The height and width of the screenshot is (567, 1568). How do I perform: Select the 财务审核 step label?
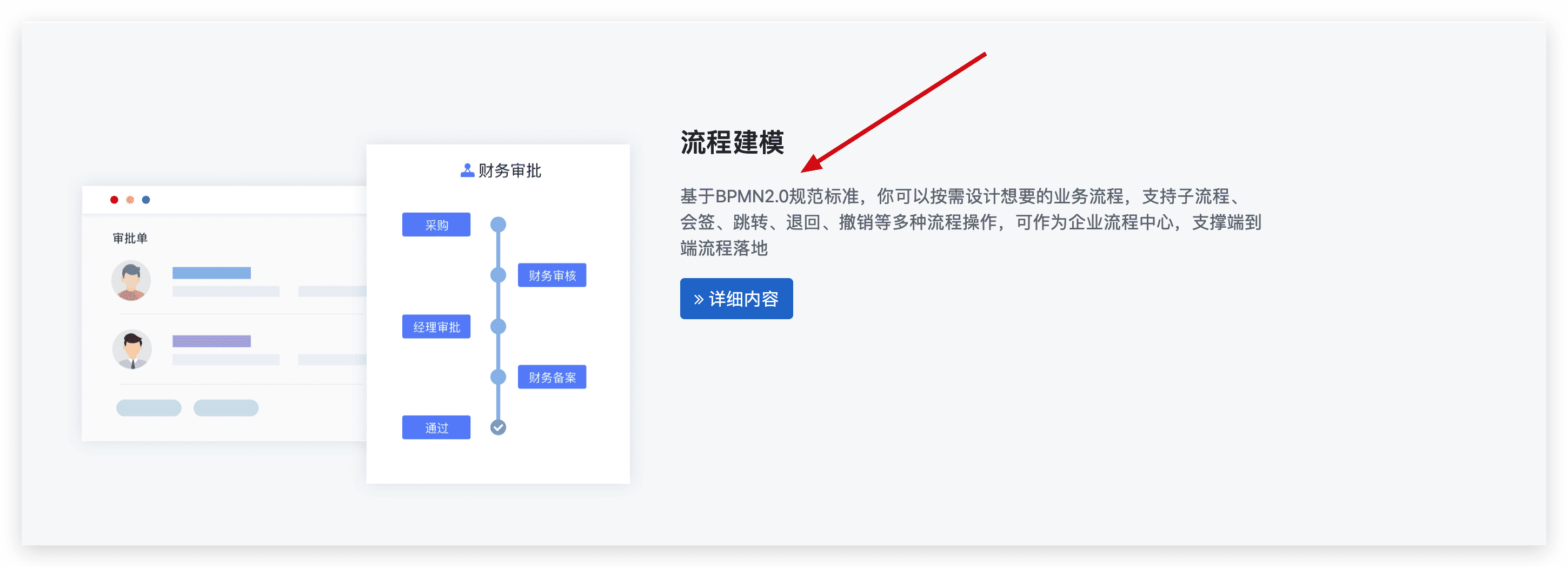pyautogui.click(x=552, y=275)
